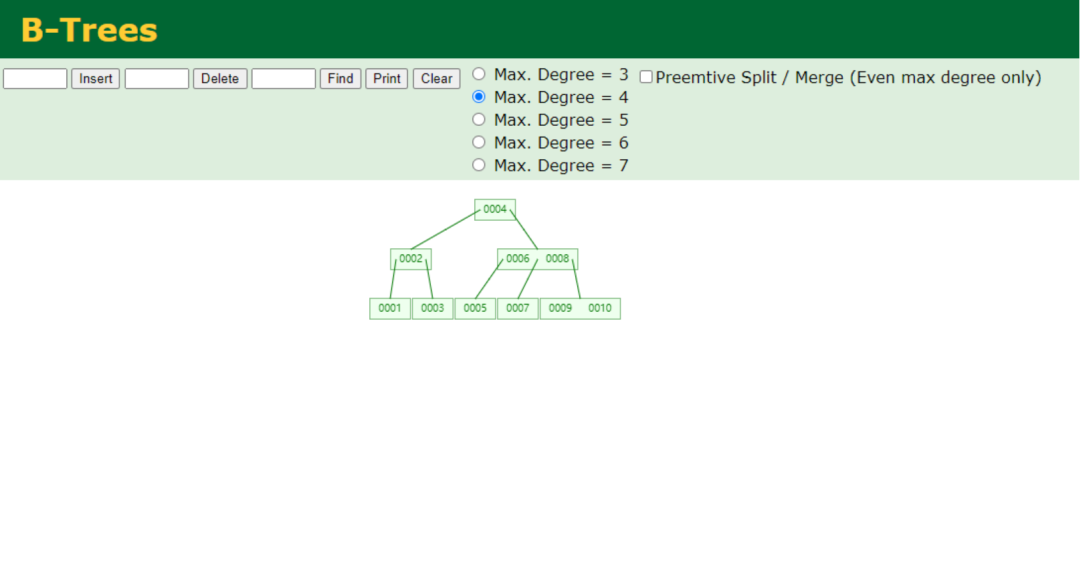This screenshot has height=566, width=1080.
Task: Click the Delete button
Action: [x=220, y=78]
